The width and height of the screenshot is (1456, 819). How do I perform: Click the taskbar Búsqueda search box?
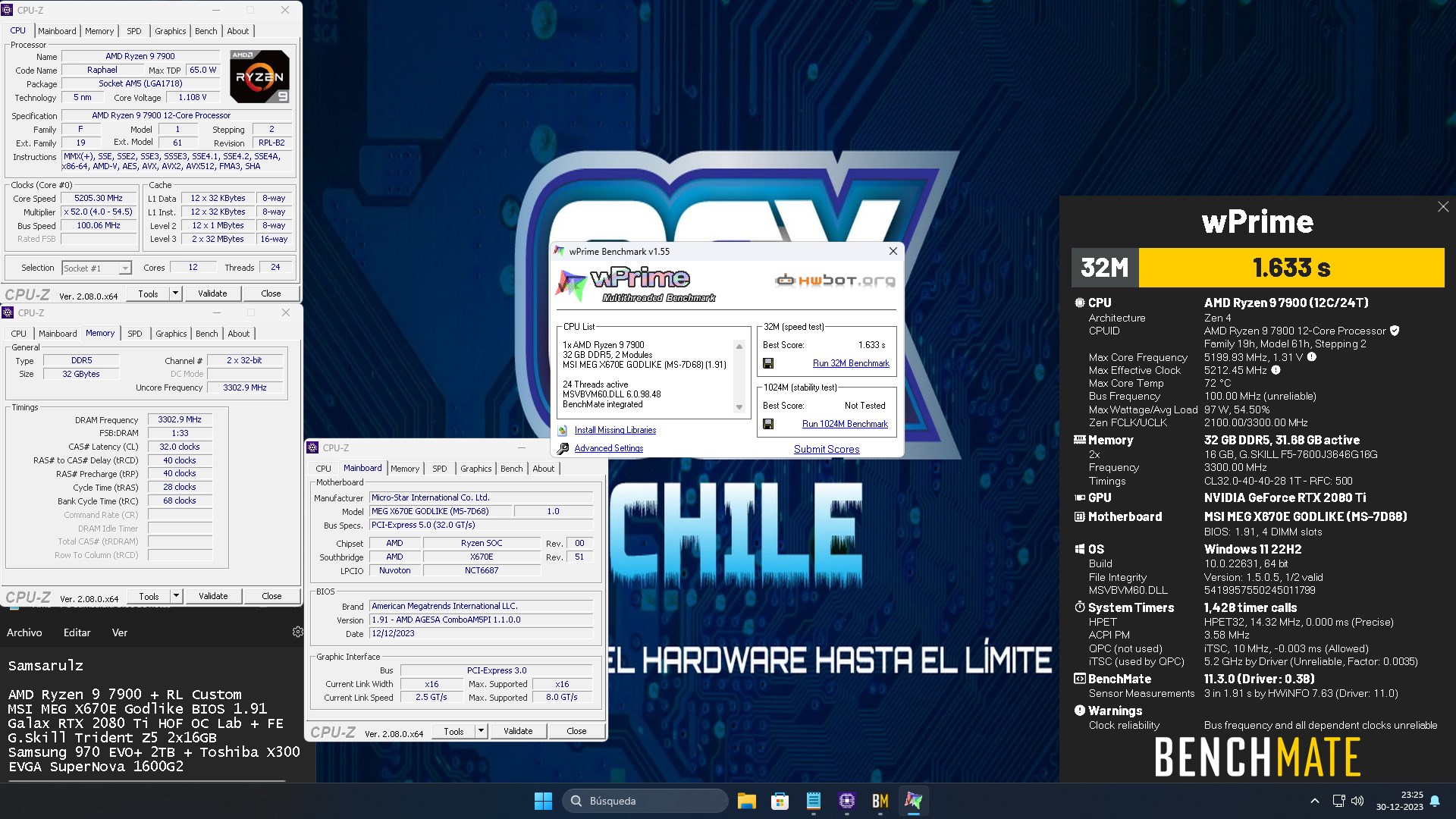(645, 801)
